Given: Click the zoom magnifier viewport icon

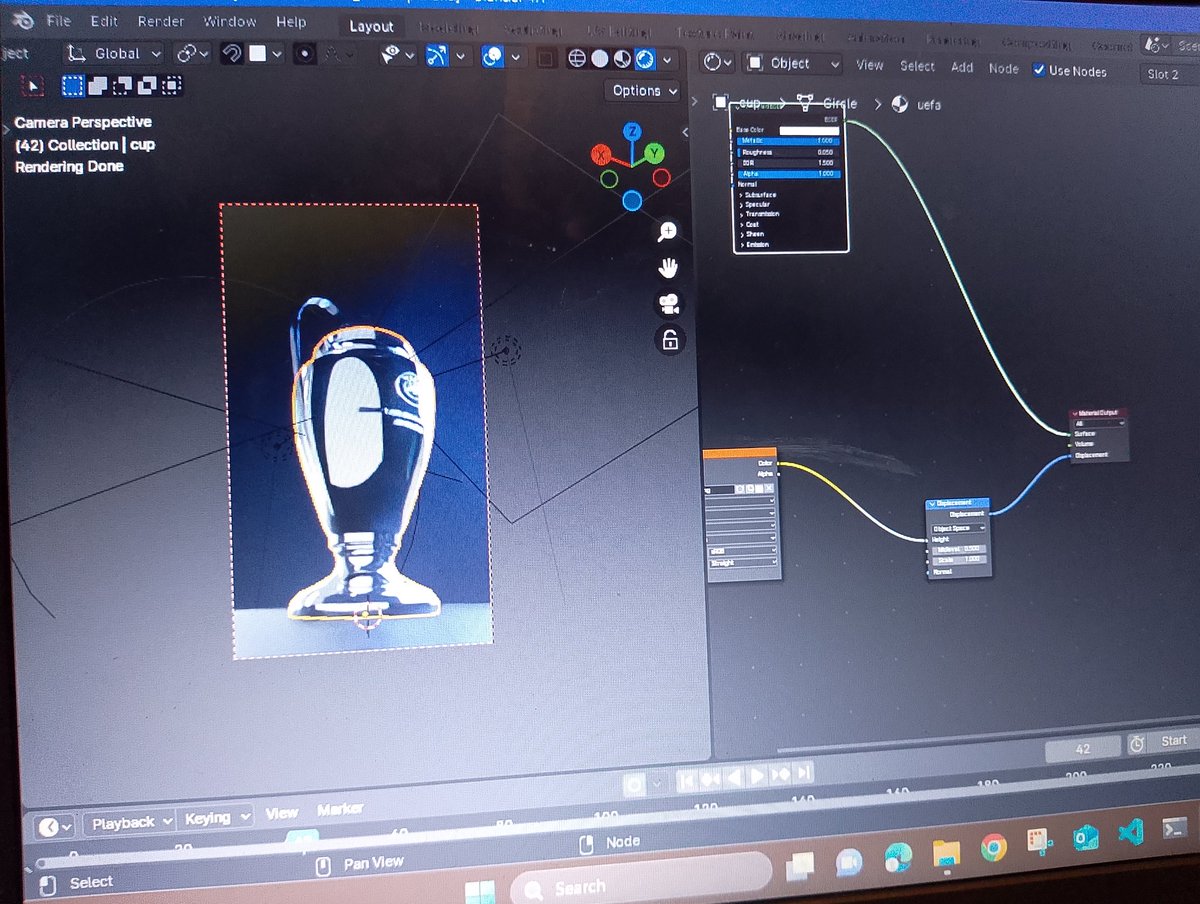Looking at the screenshot, I should click(668, 232).
